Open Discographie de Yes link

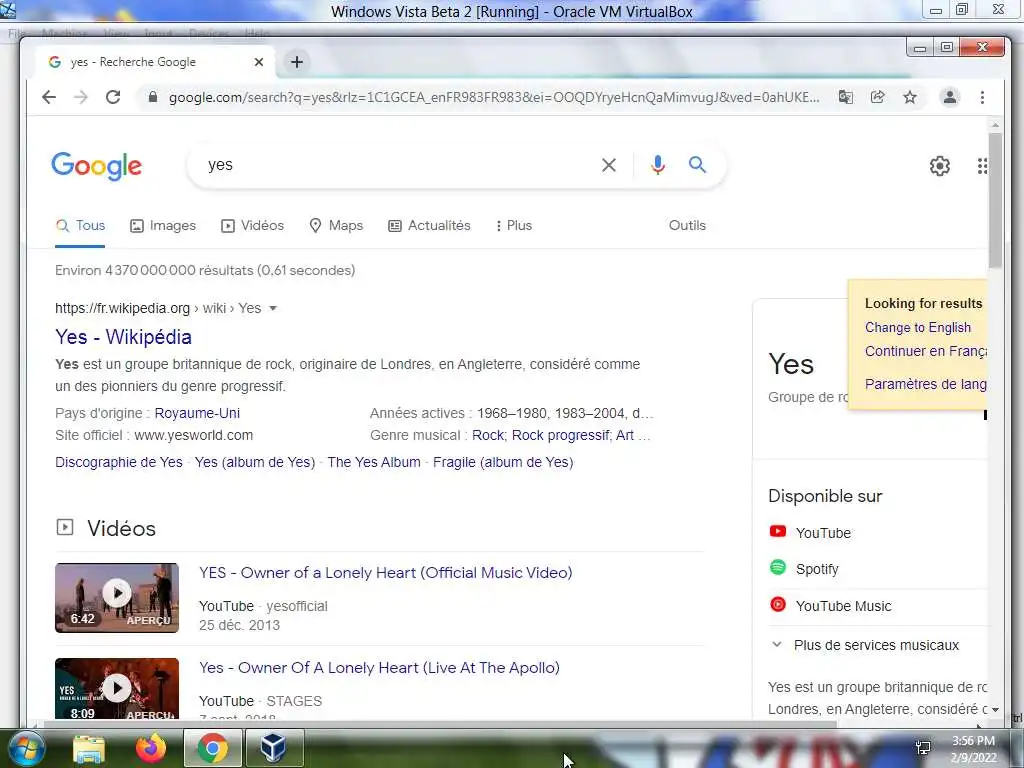pyautogui.click(x=119, y=462)
